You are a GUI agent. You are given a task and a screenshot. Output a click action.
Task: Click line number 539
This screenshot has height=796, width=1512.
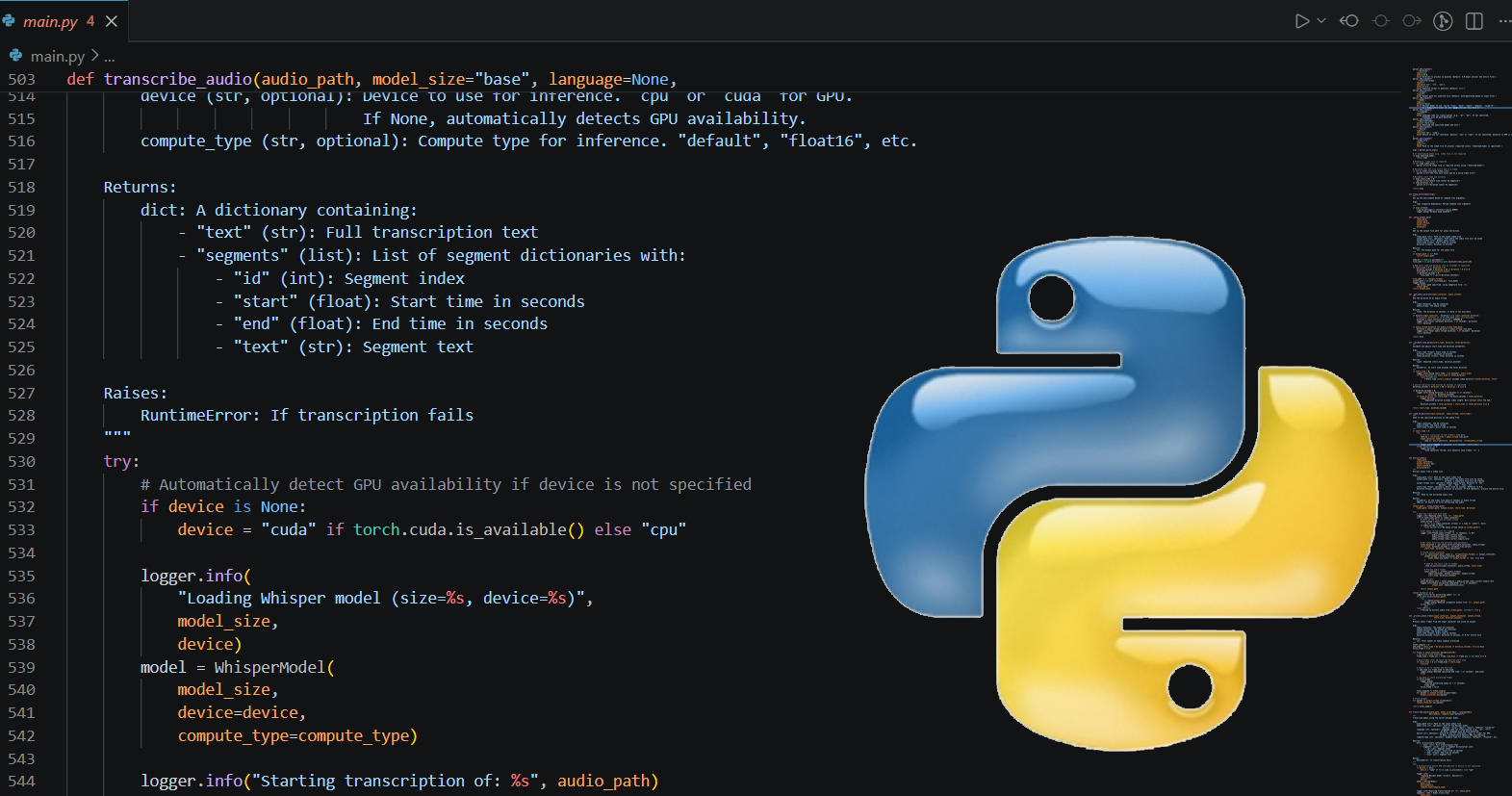(22, 668)
